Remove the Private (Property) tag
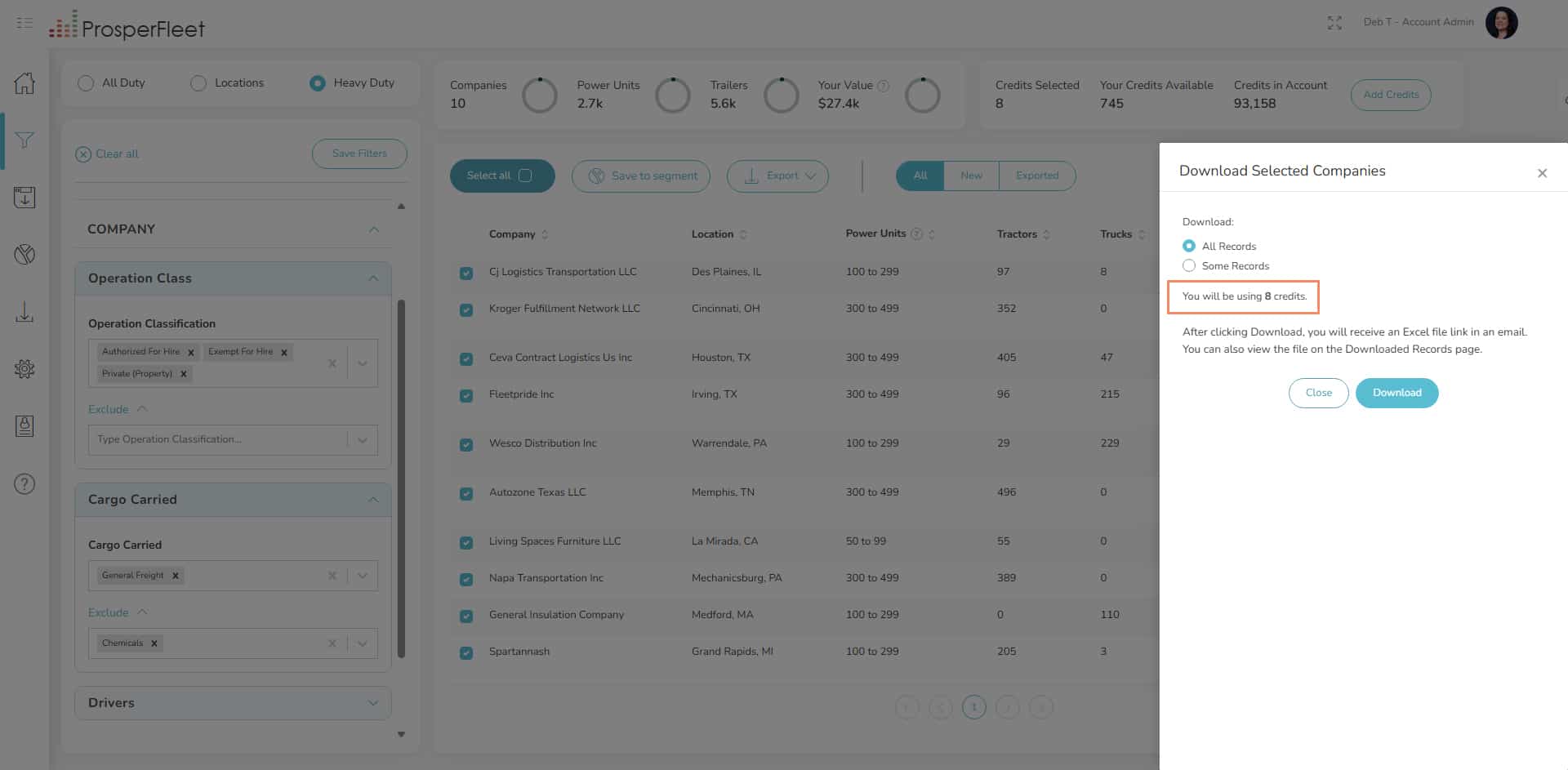 184,374
